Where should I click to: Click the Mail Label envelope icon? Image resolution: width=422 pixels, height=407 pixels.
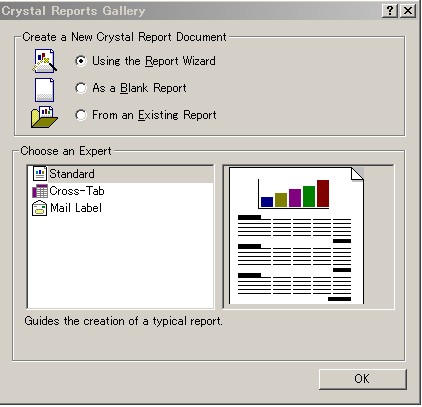39,208
